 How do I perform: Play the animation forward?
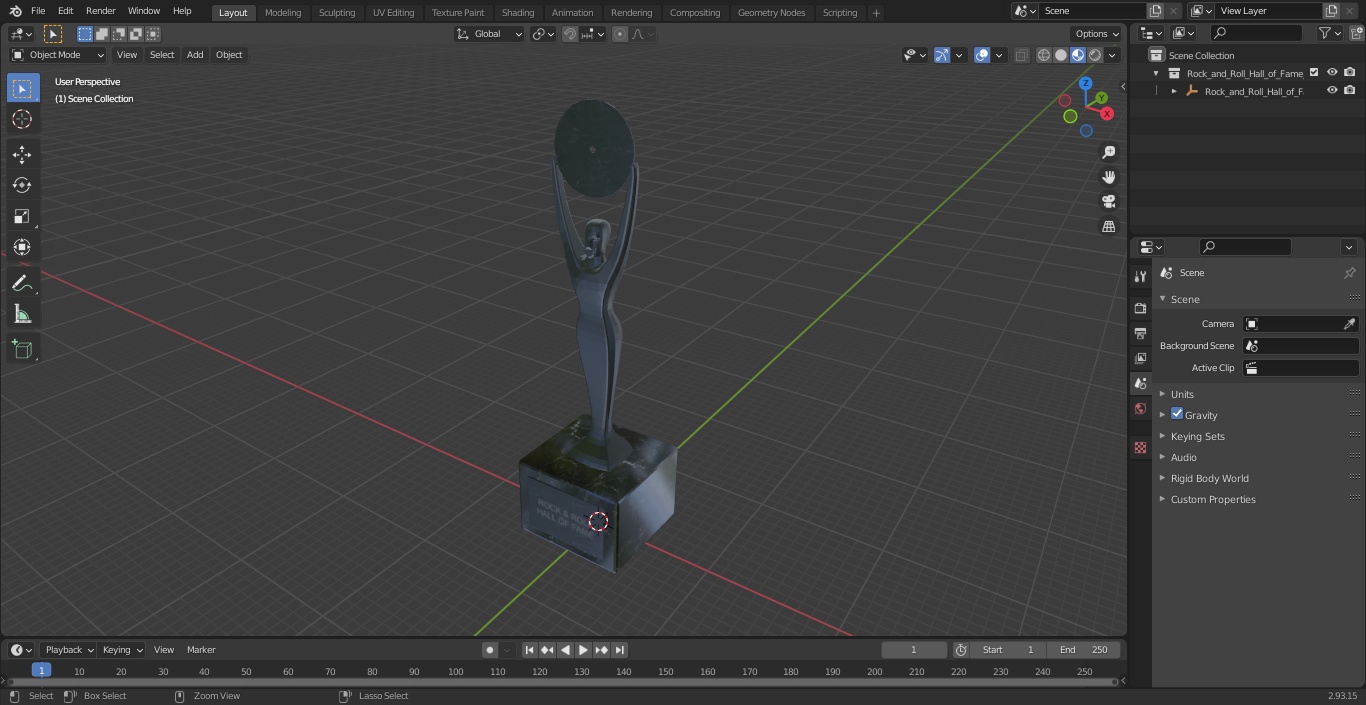[583, 650]
